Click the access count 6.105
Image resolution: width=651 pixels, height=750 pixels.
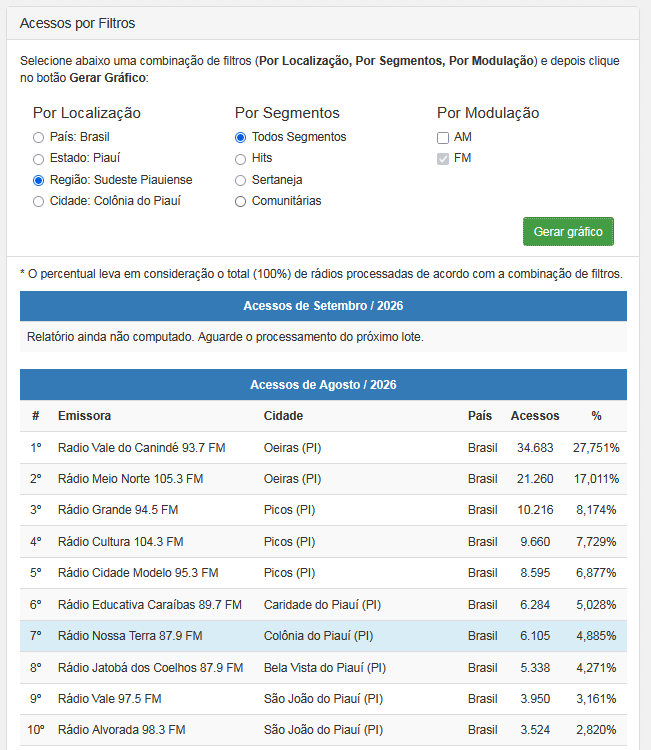[535, 636]
